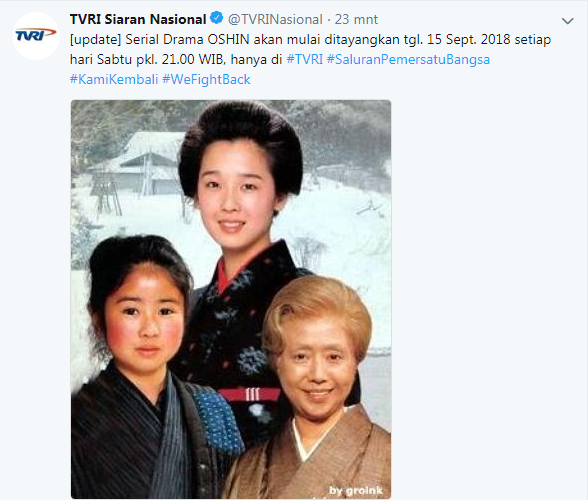
Task: Open the #KamiKembali hashtag
Action: point(114,79)
